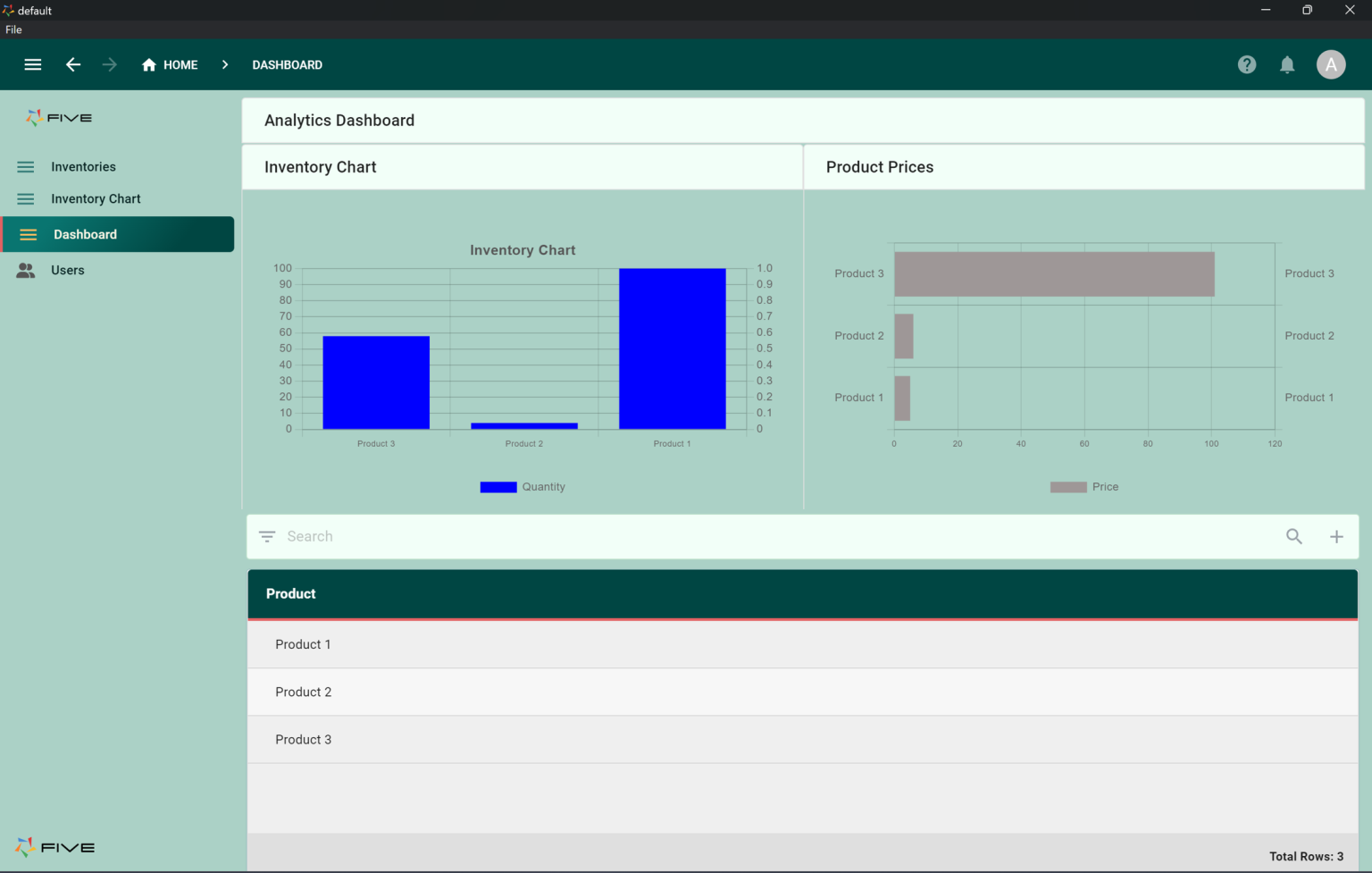Focus the Search input field
The height and width of the screenshot is (873, 1372).
pos(777,536)
